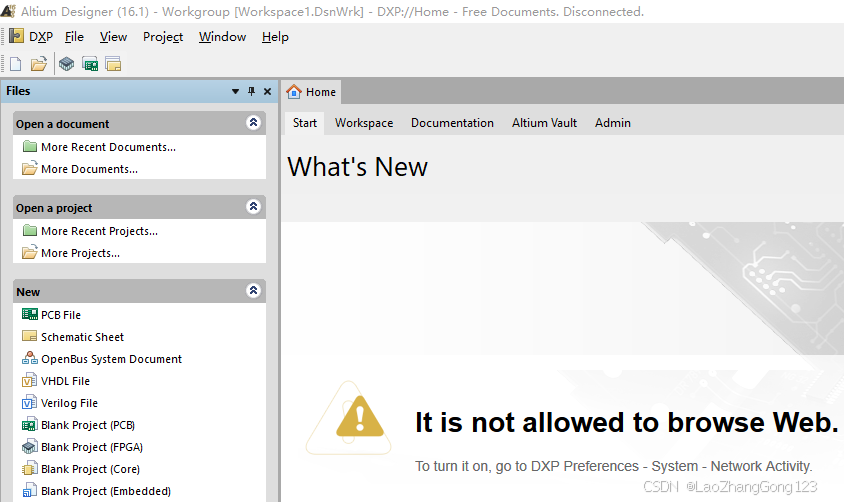Screen dimensions: 844x502
Task: Click the More Documents open-folder icon
Action: click(30, 168)
